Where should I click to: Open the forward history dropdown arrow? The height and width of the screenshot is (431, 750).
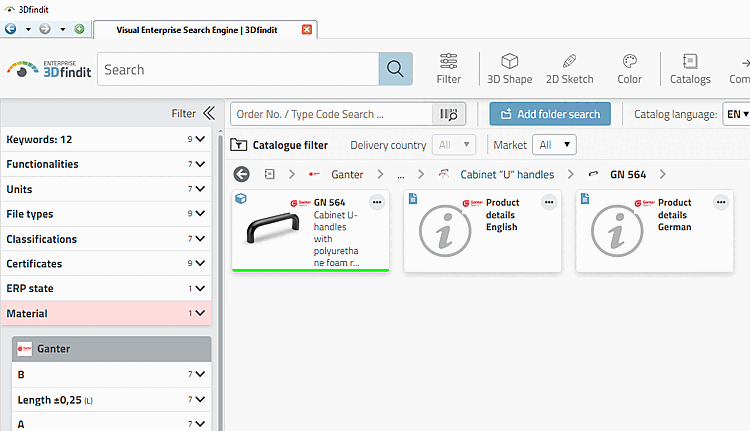tap(63, 30)
